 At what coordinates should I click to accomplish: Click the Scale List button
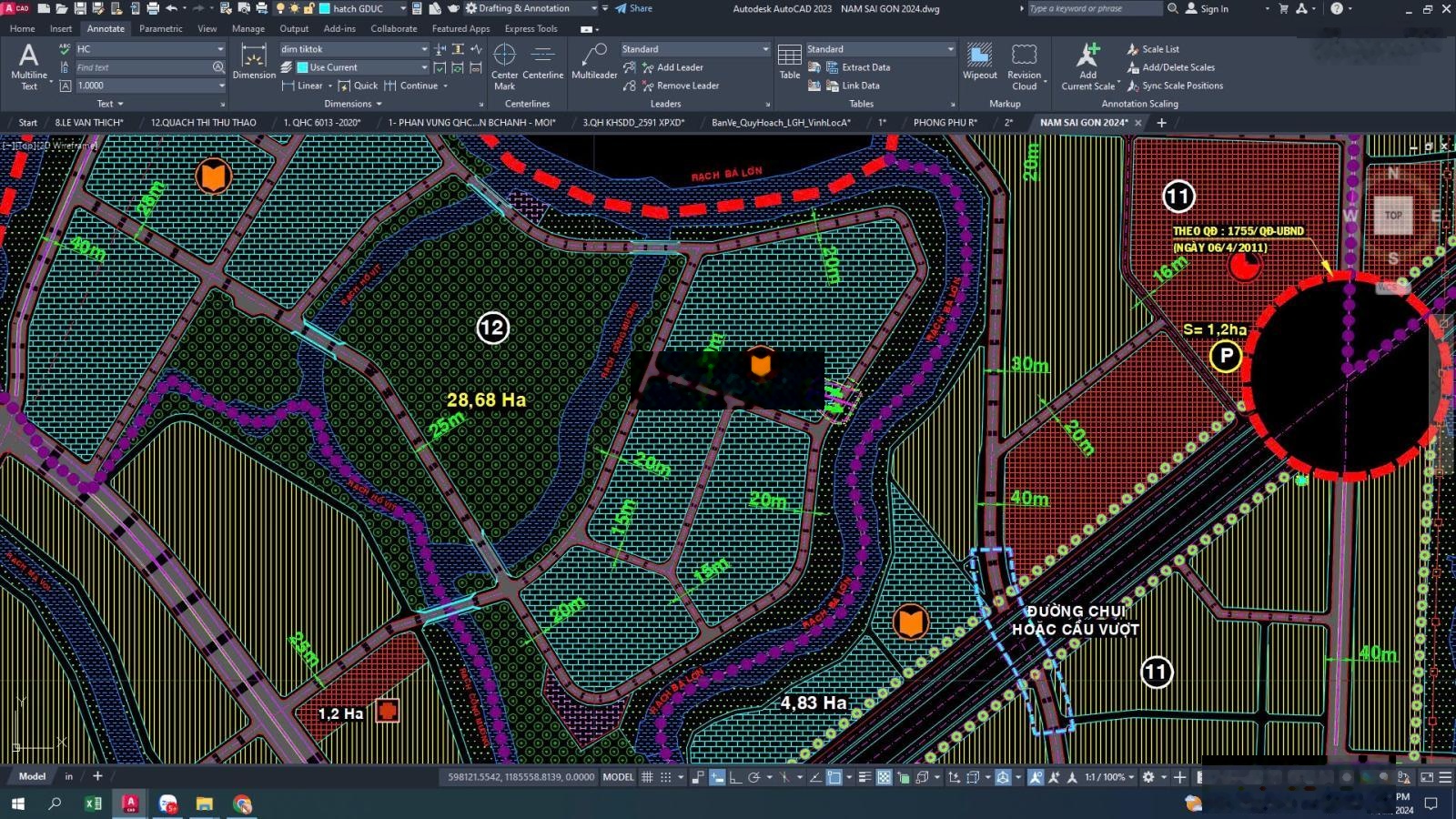point(1159,49)
